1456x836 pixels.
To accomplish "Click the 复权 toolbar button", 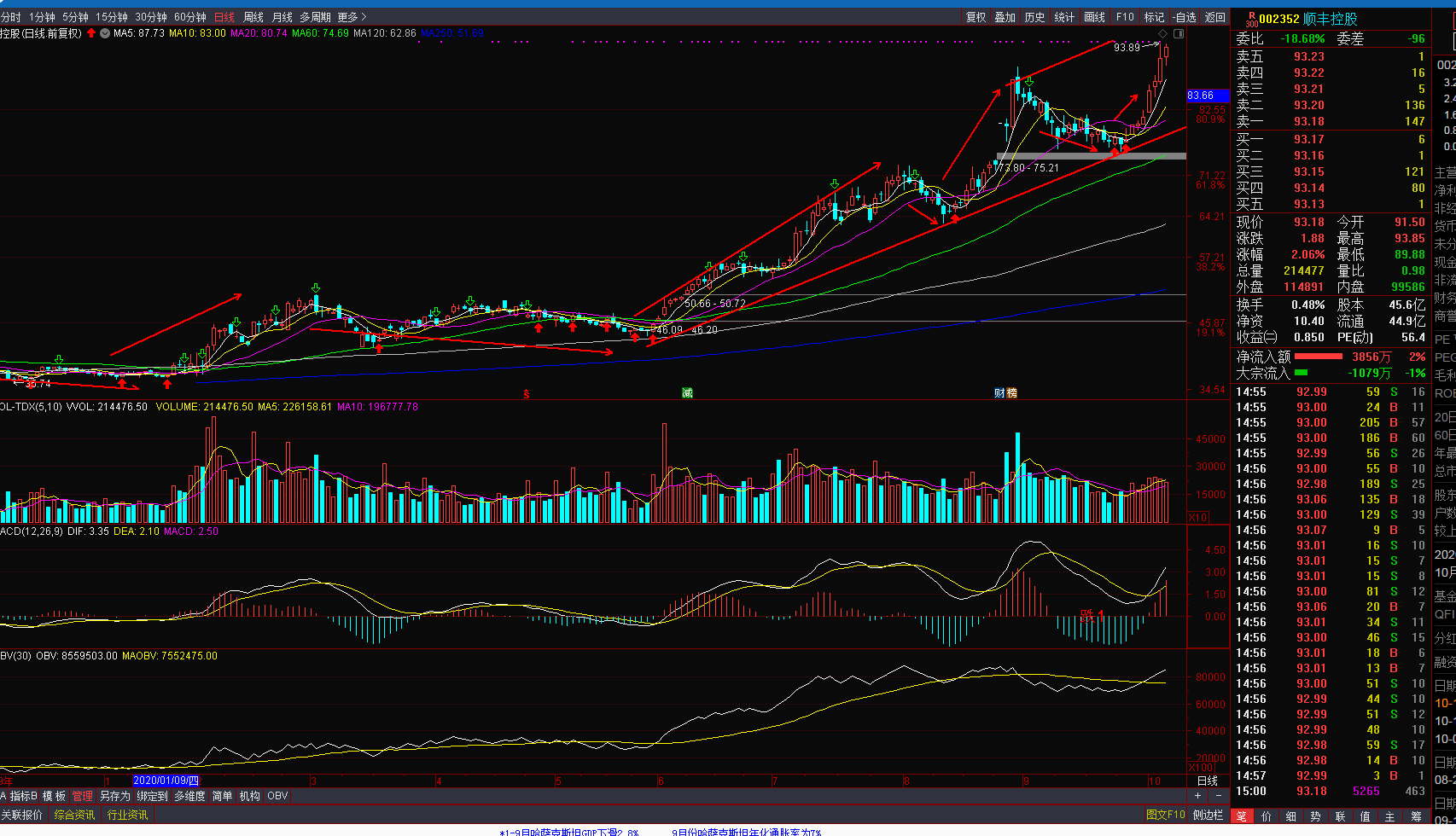I will tap(976, 17).
